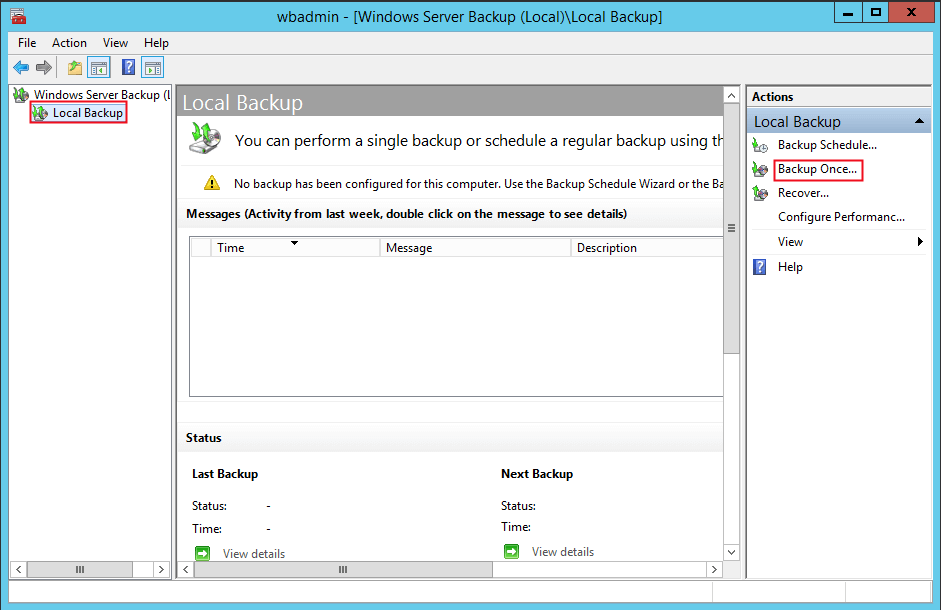Launch the Recover... action

pyautogui.click(x=803, y=193)
